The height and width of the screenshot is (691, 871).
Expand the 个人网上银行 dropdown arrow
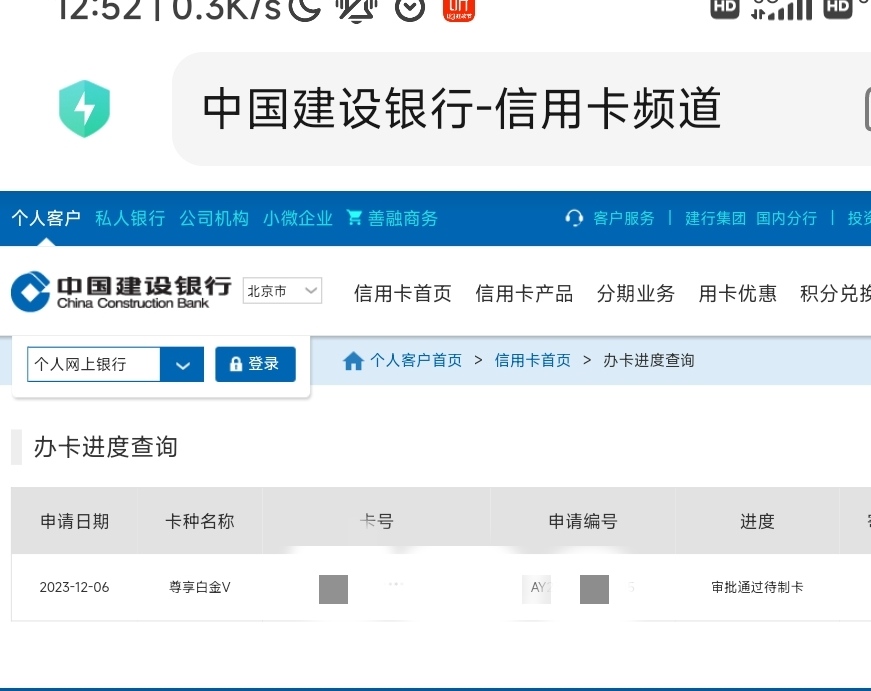(182, 364)
